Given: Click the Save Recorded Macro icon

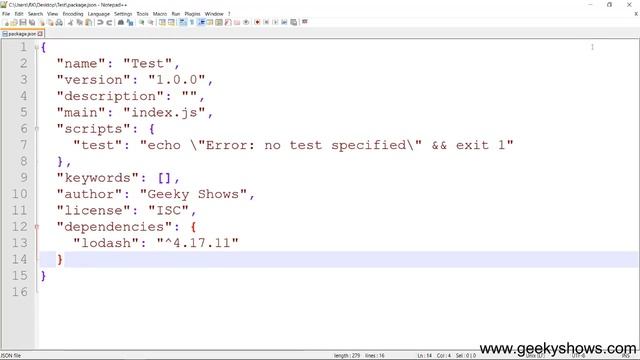Looking at the screenshot, I should 293,22.
